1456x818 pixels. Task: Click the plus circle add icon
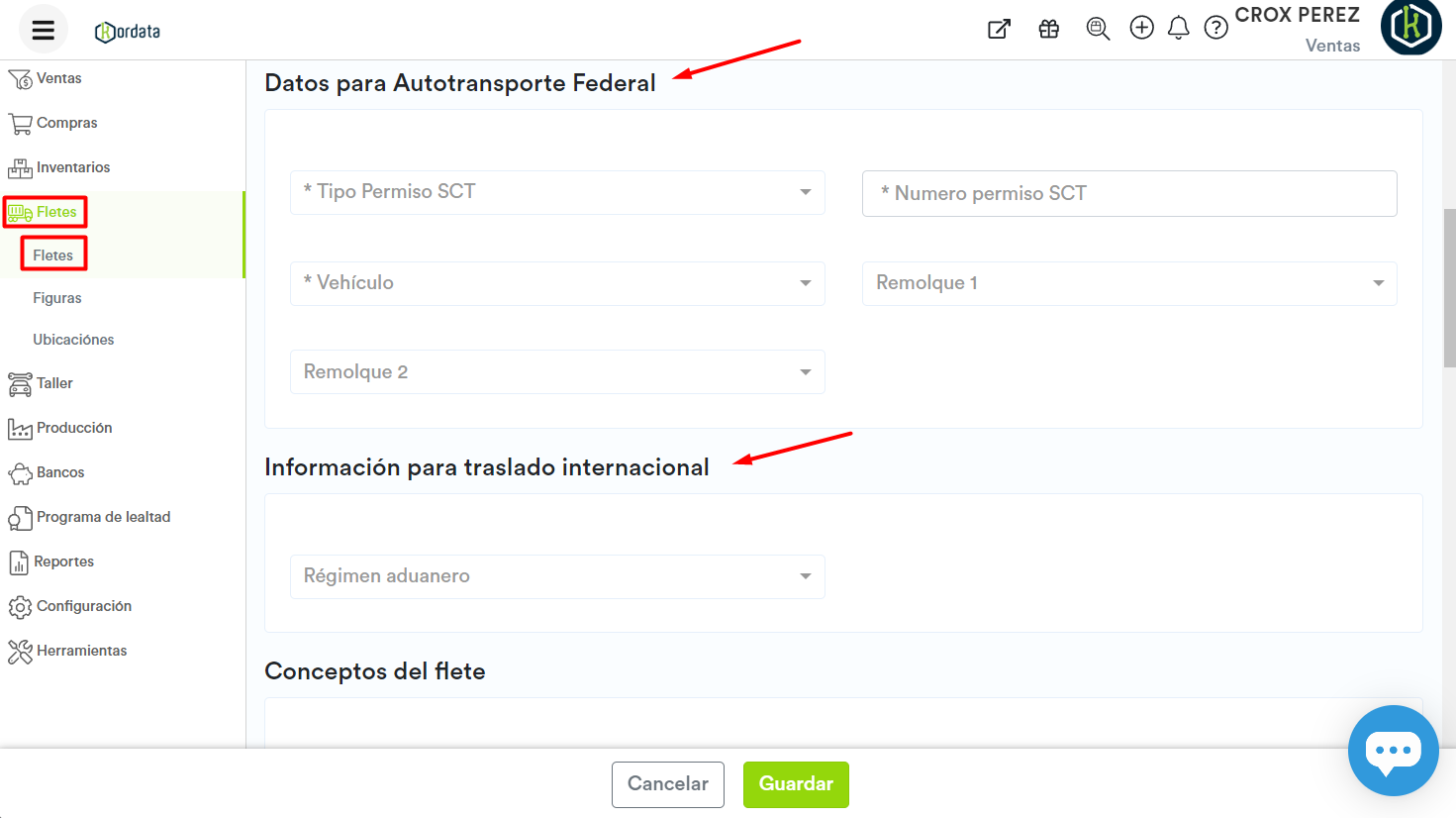1141,28
